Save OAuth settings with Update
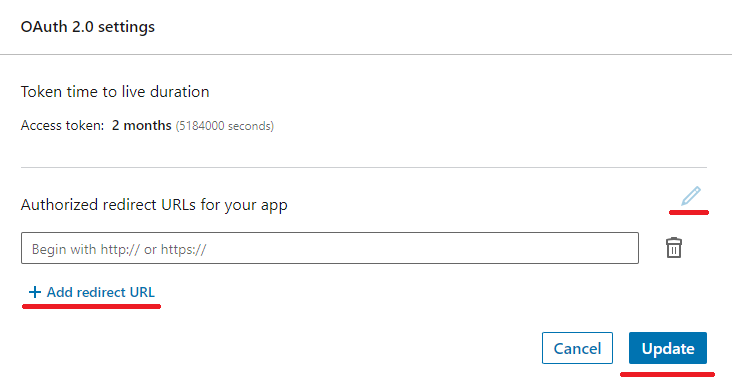 [x=668, y=348]
